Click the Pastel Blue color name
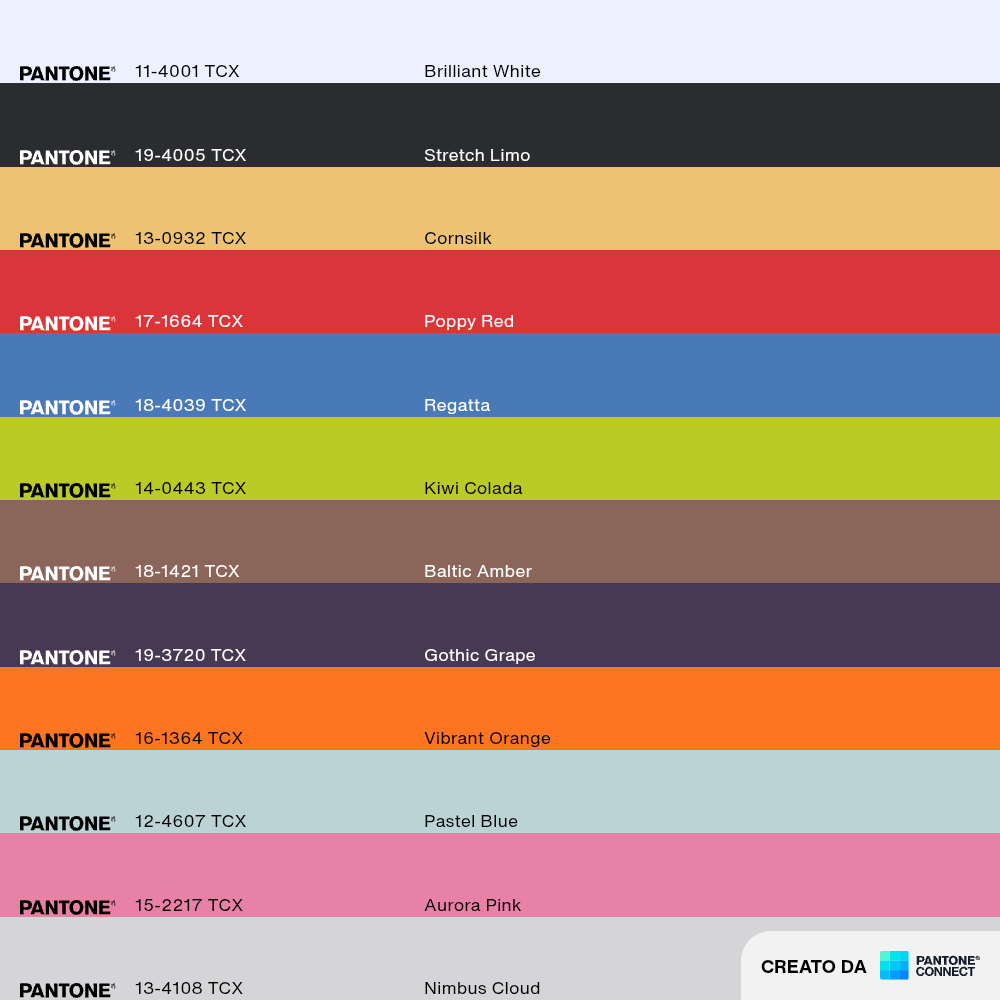This screenshot has width=1000, height=1000. pyautogui.click(x=471, y=821)
